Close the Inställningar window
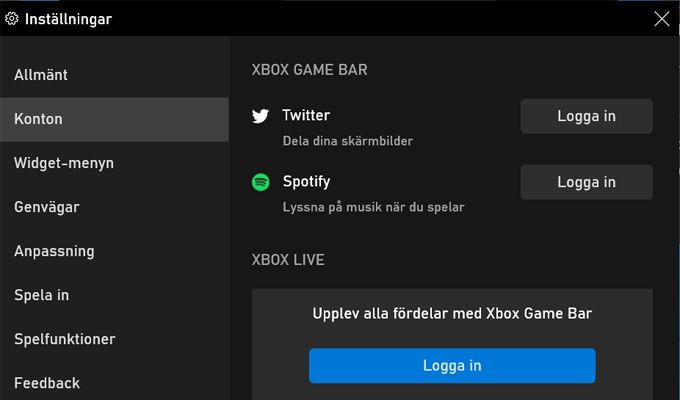680x400 pixels. click(x=662, y=19)
